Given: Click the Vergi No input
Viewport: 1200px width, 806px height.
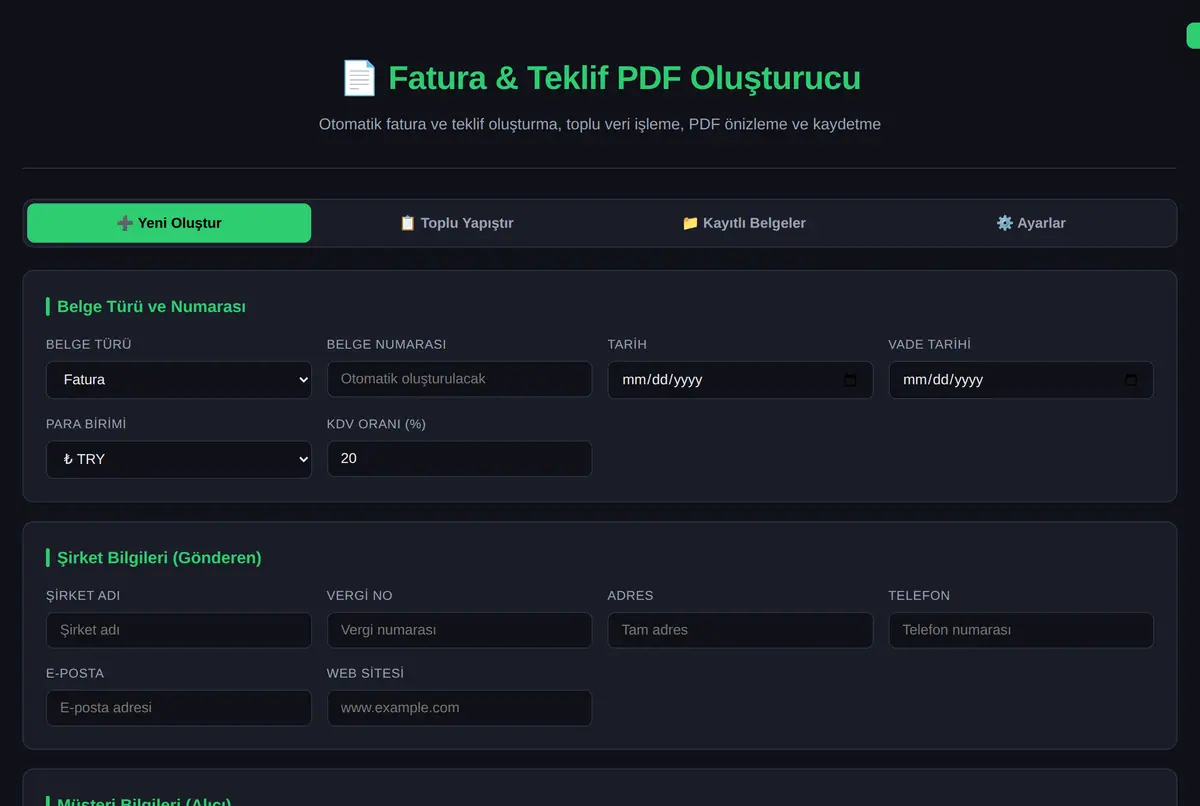Looking at the screenshot, I should [460, 630].
